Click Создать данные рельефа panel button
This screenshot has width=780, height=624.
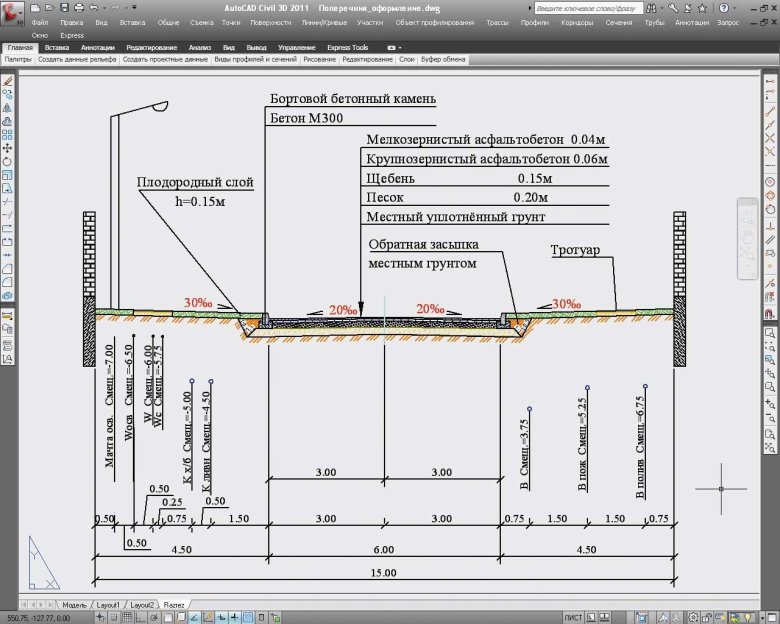(x=78, y=60)
